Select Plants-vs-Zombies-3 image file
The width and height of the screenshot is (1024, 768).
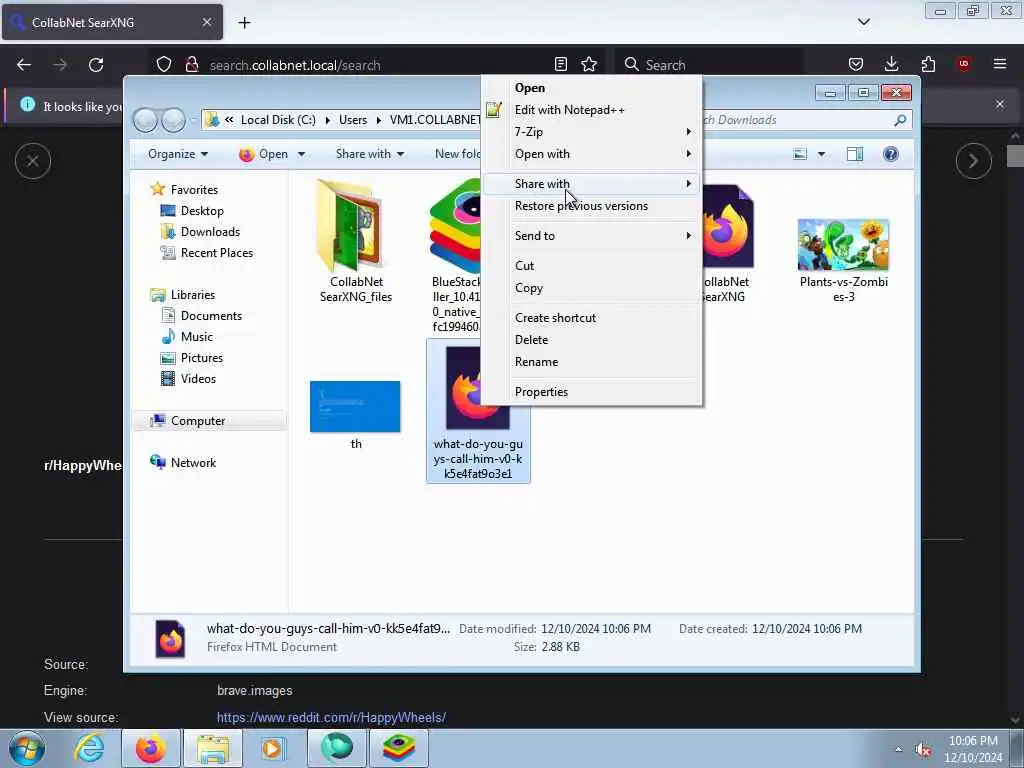[x=843, y=260]
